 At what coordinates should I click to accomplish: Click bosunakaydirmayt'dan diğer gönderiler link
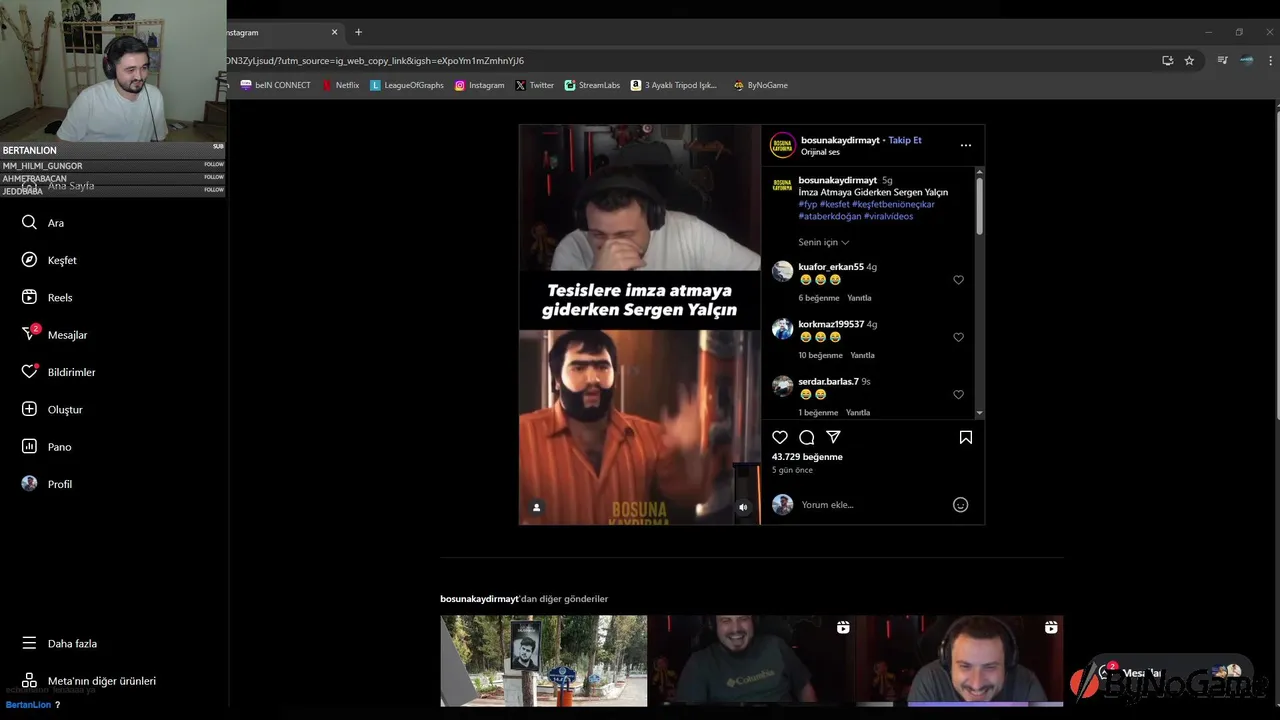tap(524, 599)
